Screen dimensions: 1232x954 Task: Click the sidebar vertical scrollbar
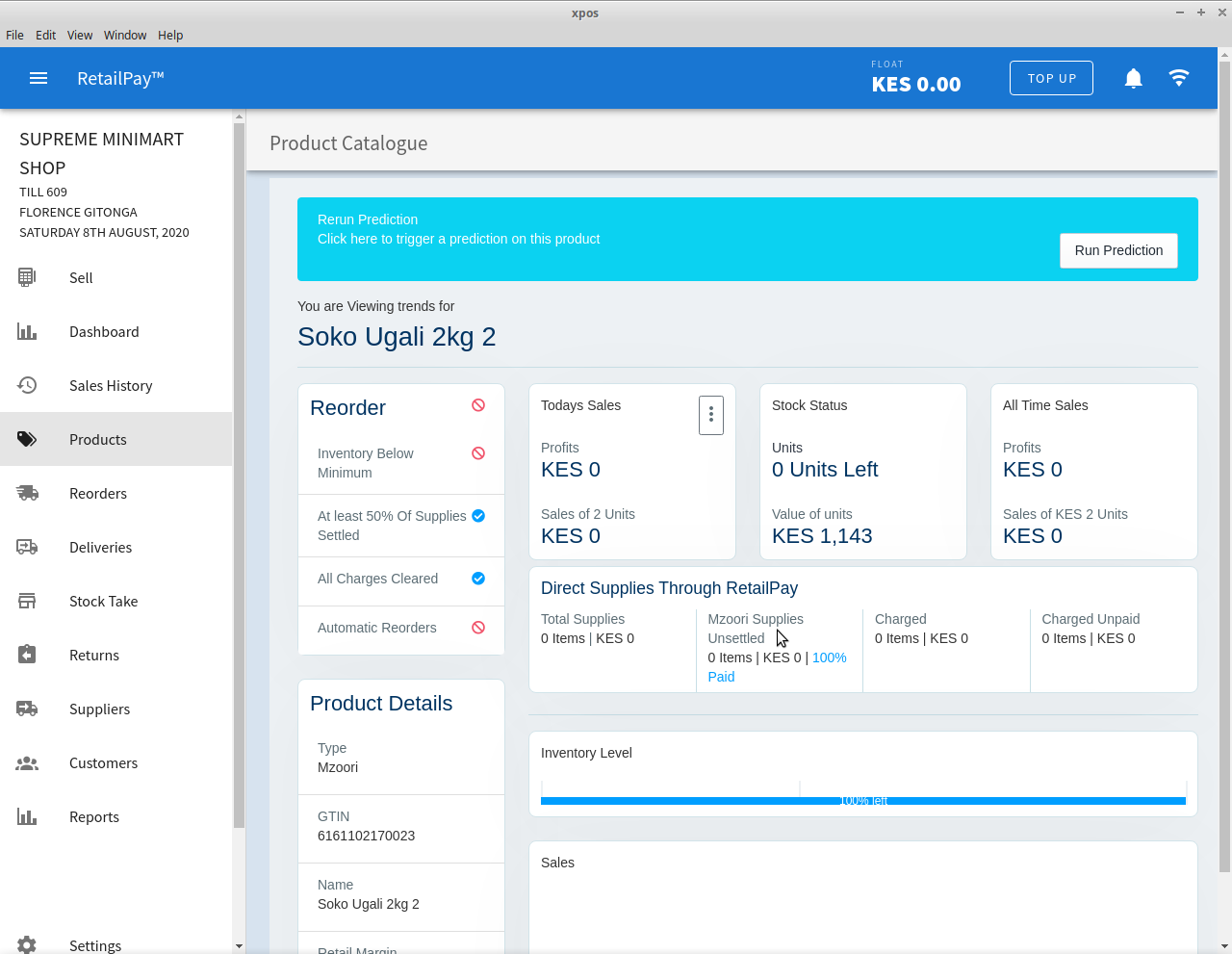(x=240, y=475)
